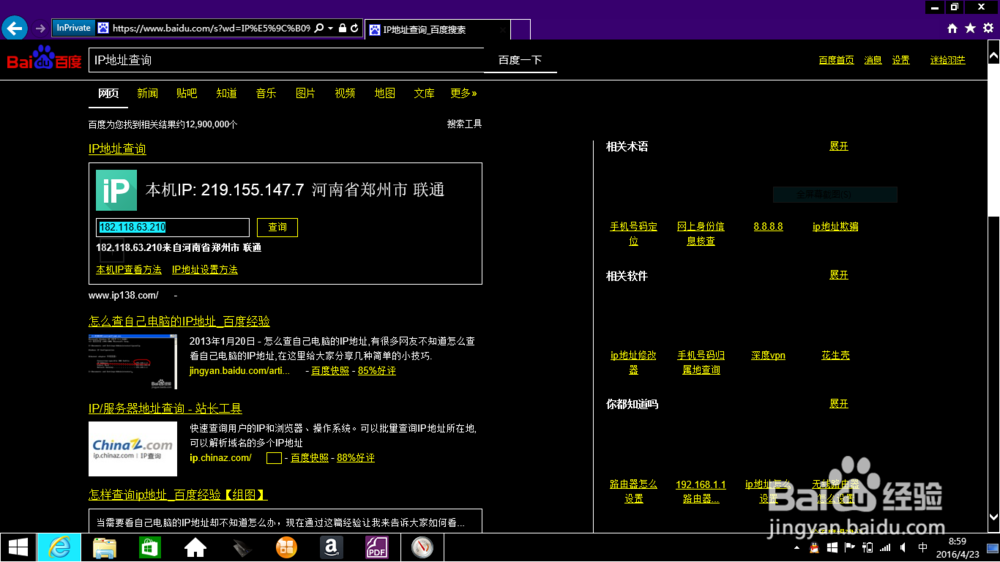
Task: Click the volume speaker tray icon
Action: (903, 547)
